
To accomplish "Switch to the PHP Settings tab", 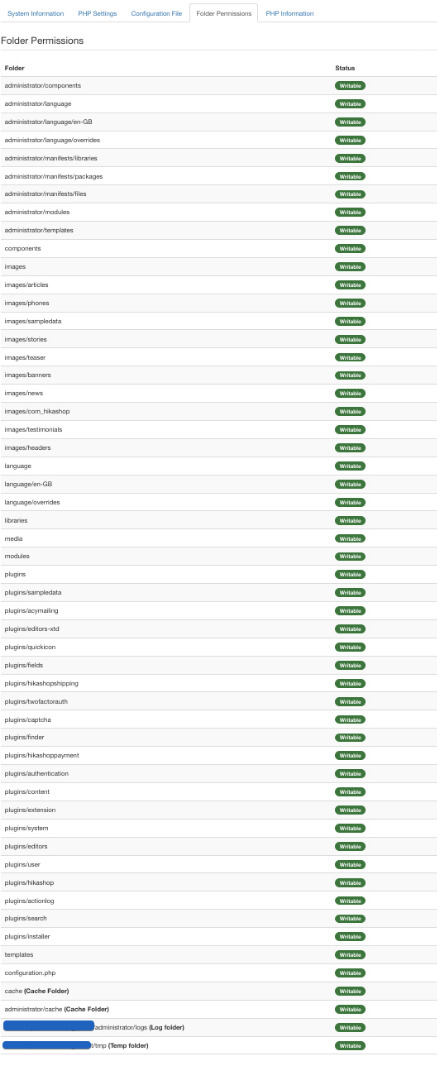I will pyautogui.click(x=97, y=14).
